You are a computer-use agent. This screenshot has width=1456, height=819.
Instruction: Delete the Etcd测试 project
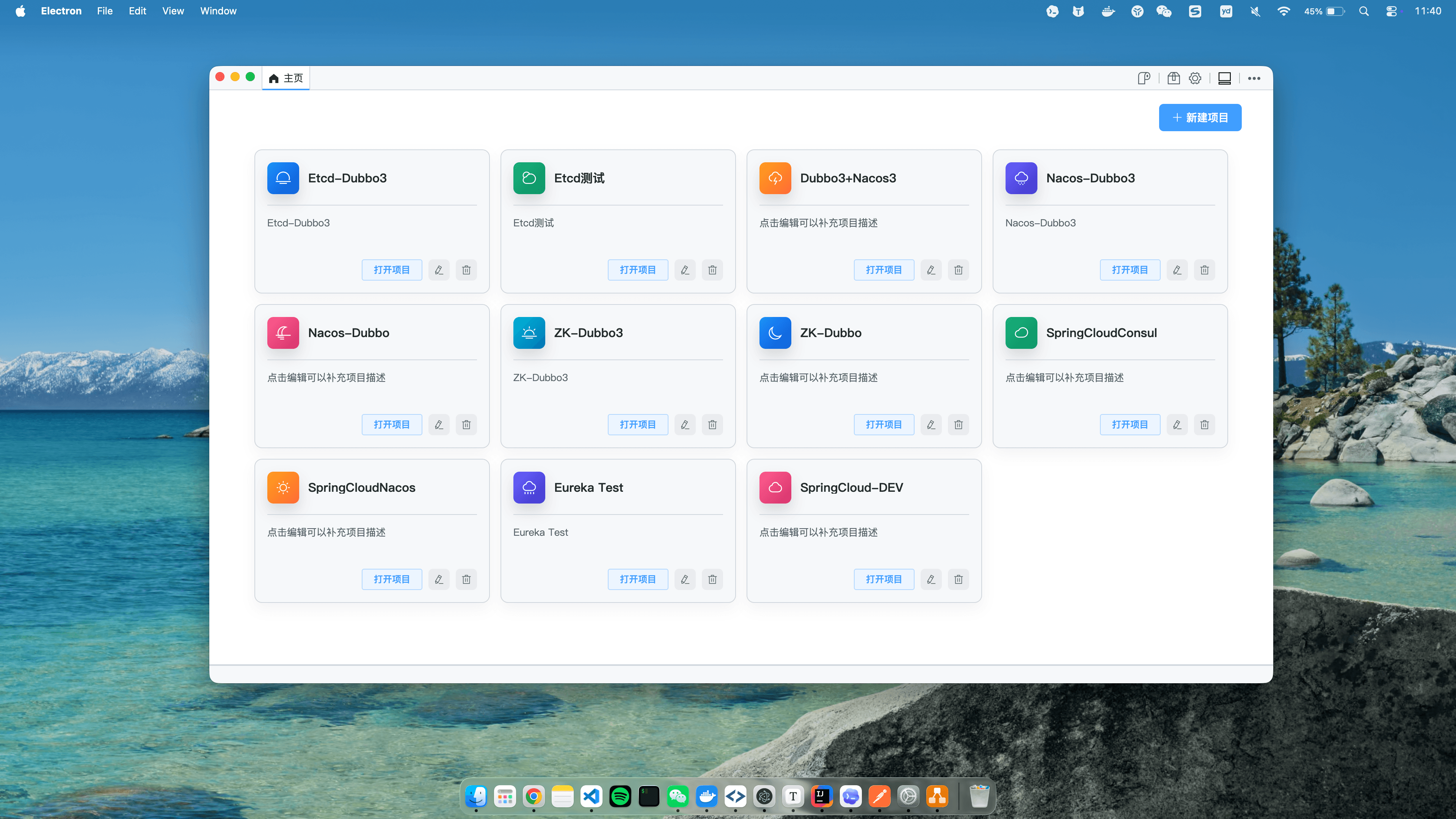tap(712, 270)
